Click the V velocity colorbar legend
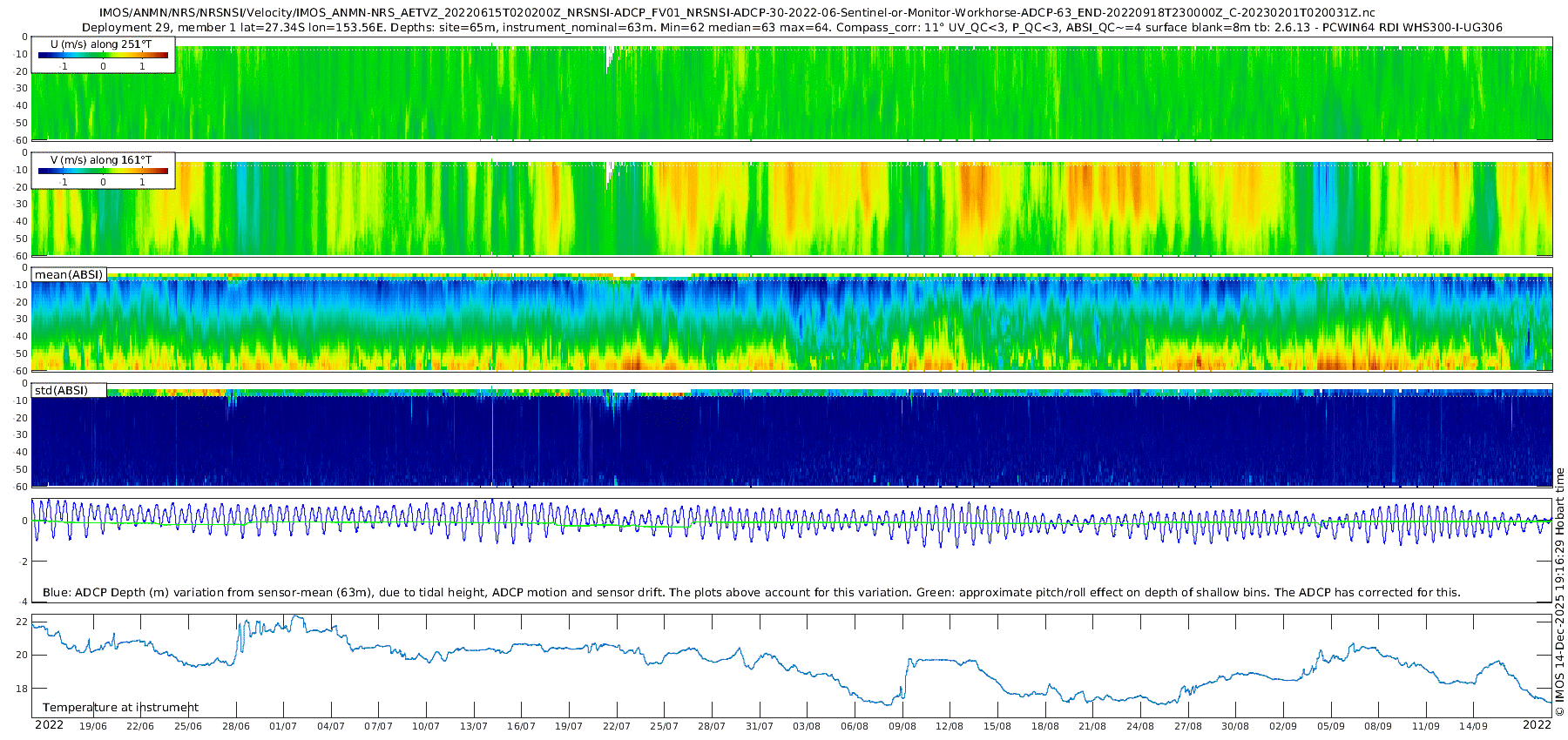 pos(103,172)
